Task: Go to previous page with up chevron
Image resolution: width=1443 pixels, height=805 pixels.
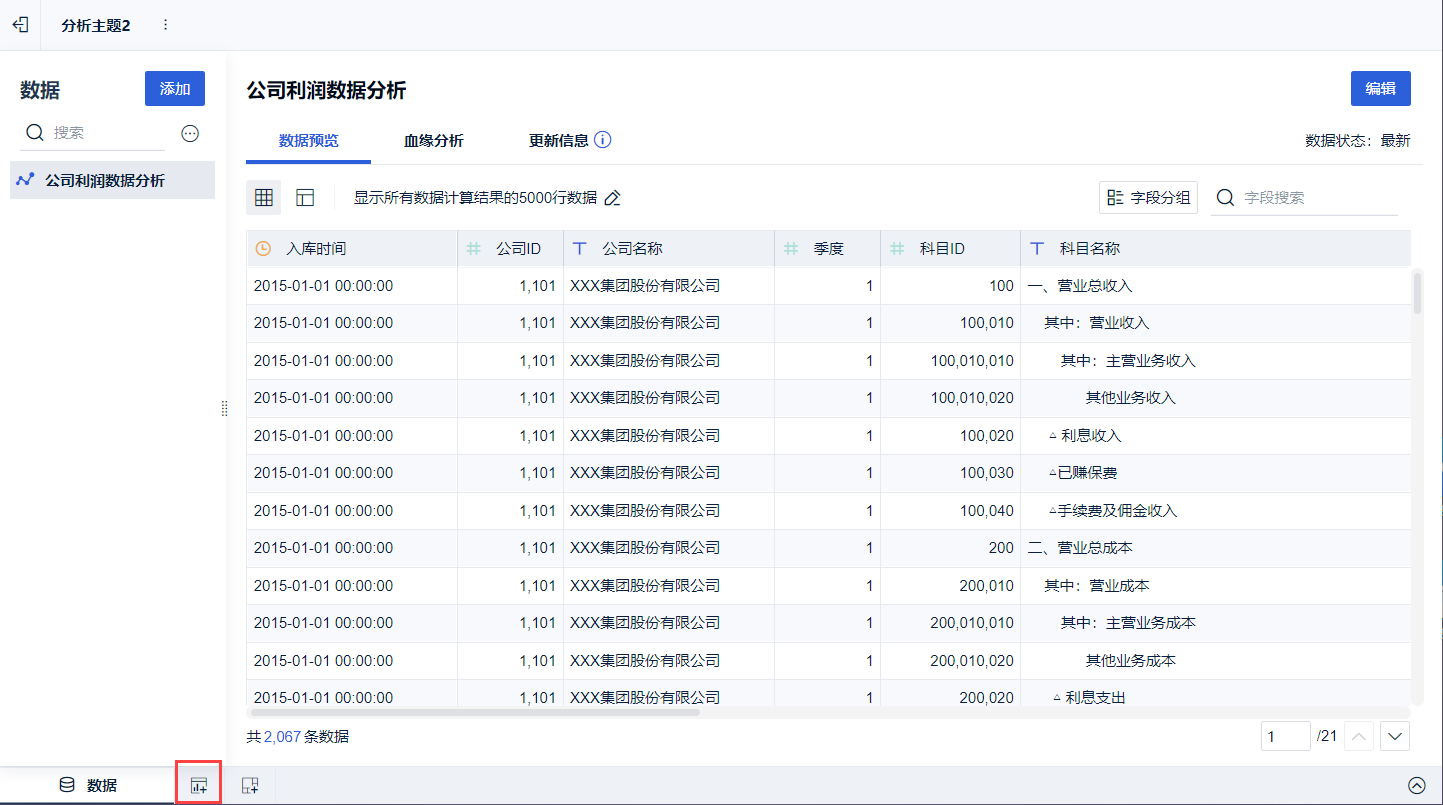Action: click(1359, 737)
